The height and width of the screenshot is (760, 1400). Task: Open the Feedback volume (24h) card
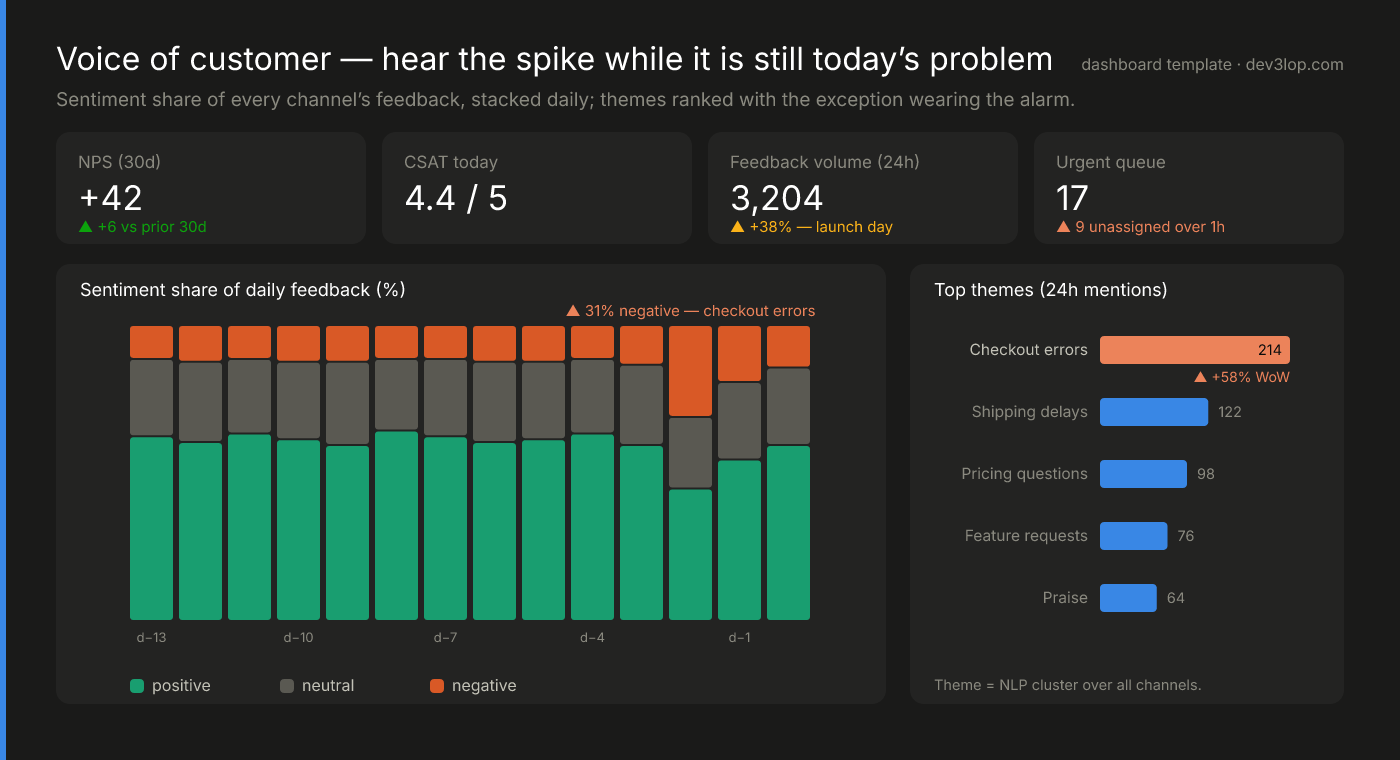pyautogui.click(x=863, y=188)
